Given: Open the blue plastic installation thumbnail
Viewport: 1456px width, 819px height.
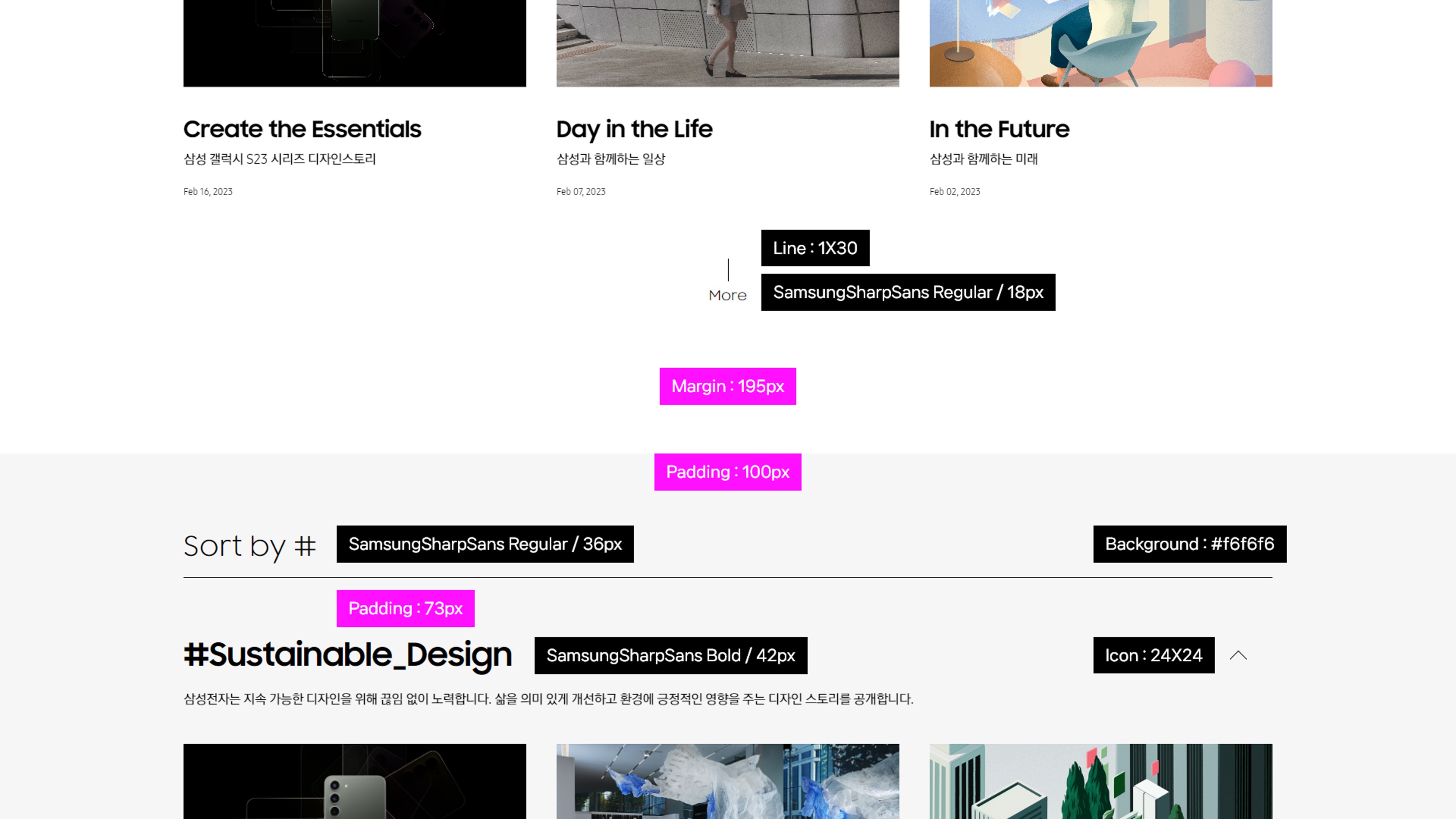Looking at the screenshot, I should click(728, 781).
